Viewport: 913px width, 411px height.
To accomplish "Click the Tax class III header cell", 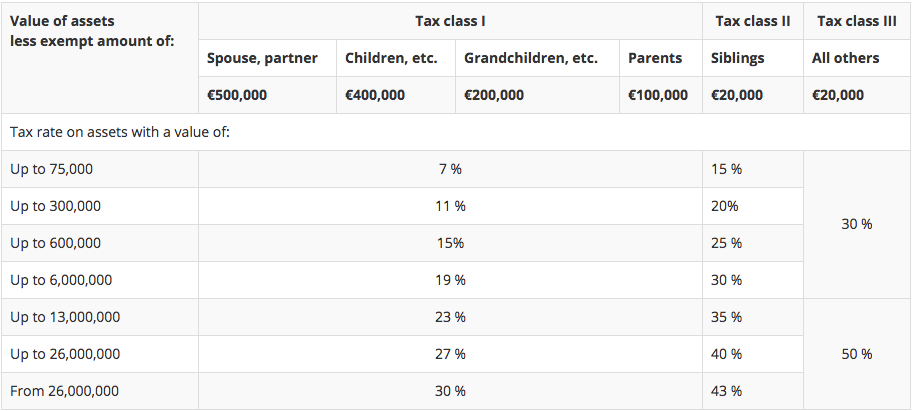I will [857, 21].
